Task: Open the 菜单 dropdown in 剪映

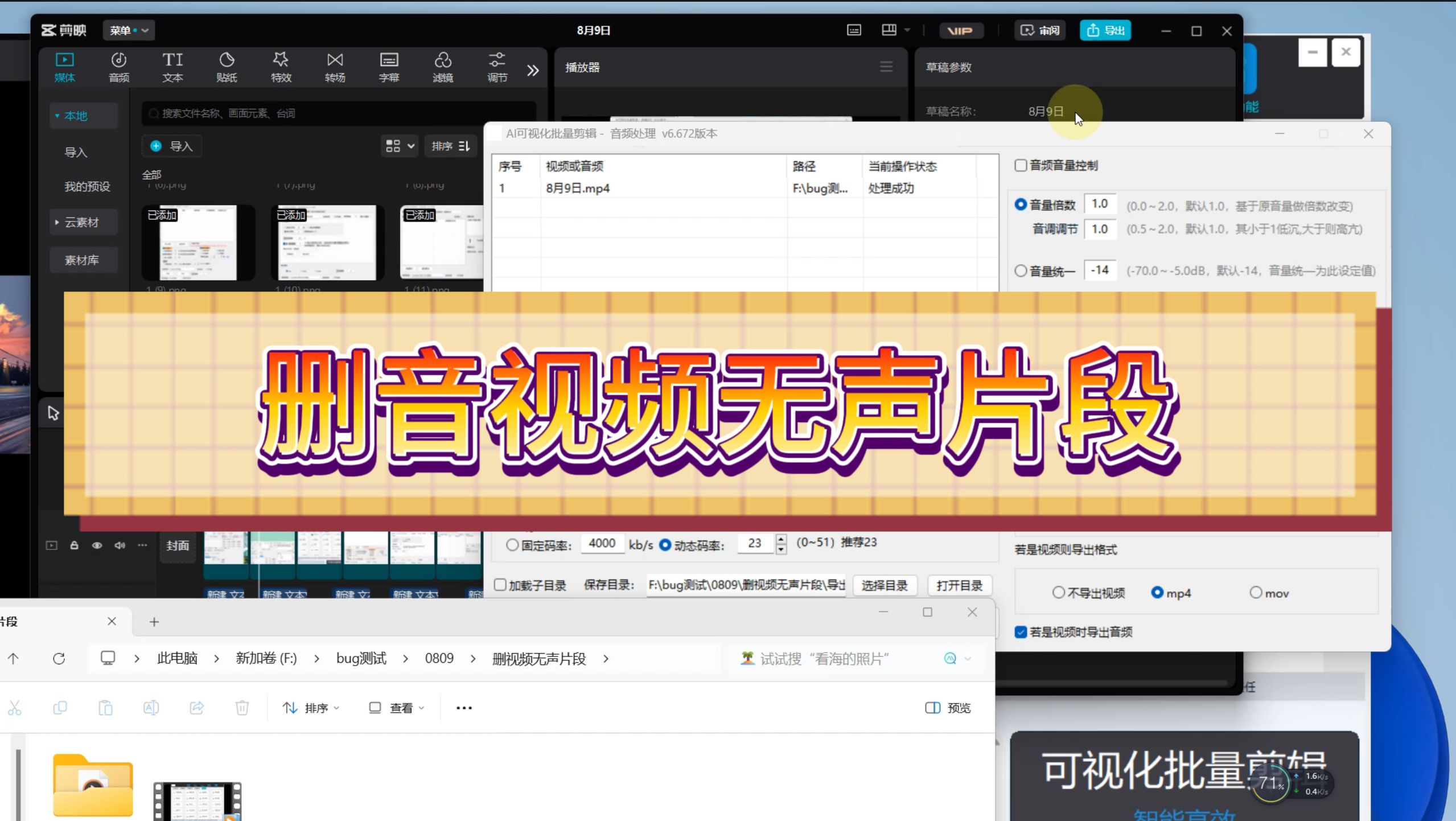Action: pyautogui.click(x=129, y=30)
